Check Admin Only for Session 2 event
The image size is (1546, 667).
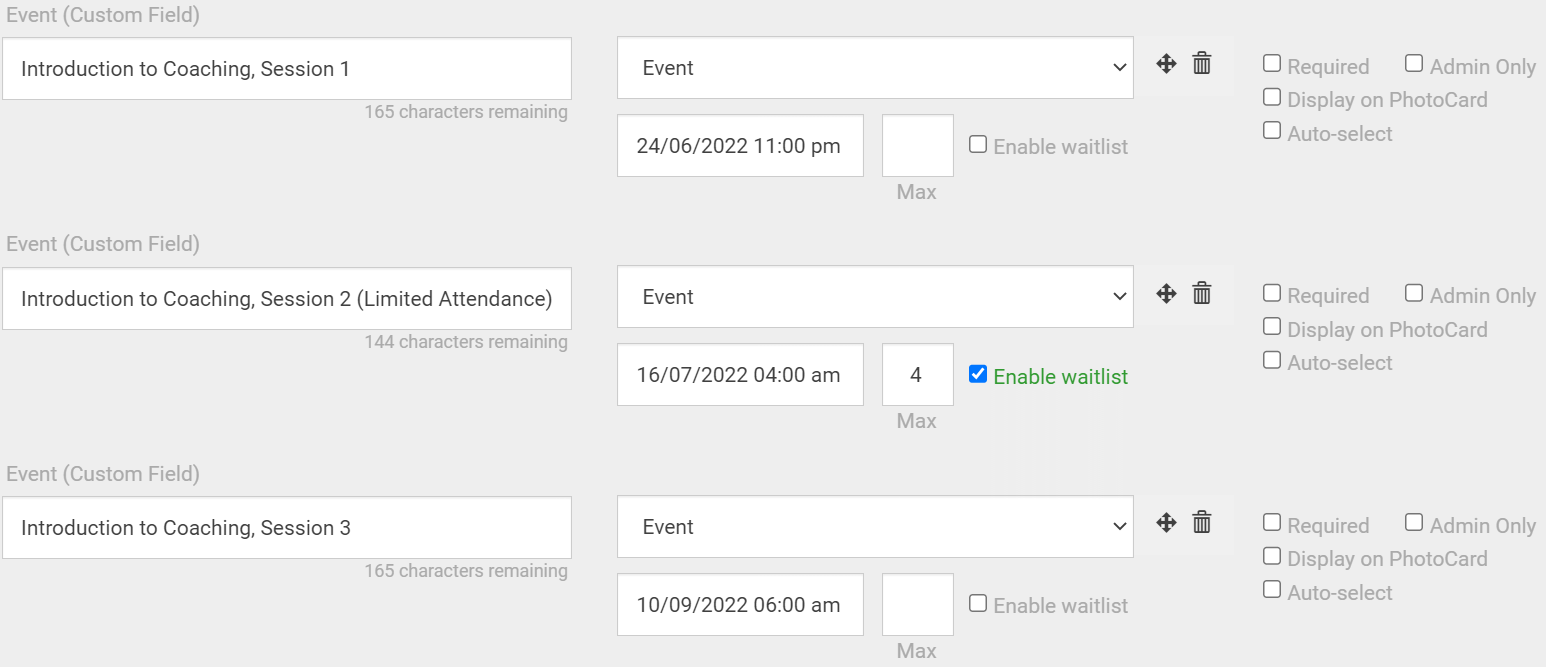pos(1414,293)
